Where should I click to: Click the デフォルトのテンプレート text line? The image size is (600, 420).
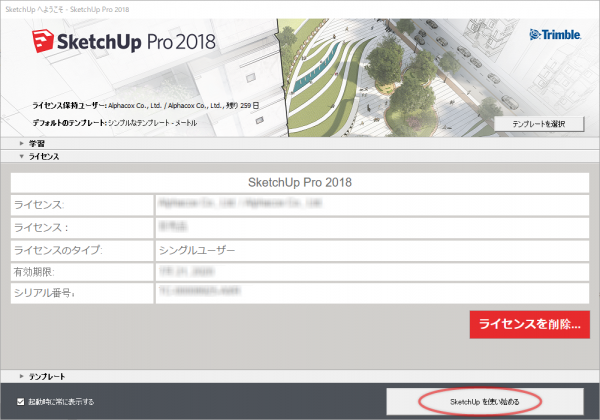click(x=114, y=123)
